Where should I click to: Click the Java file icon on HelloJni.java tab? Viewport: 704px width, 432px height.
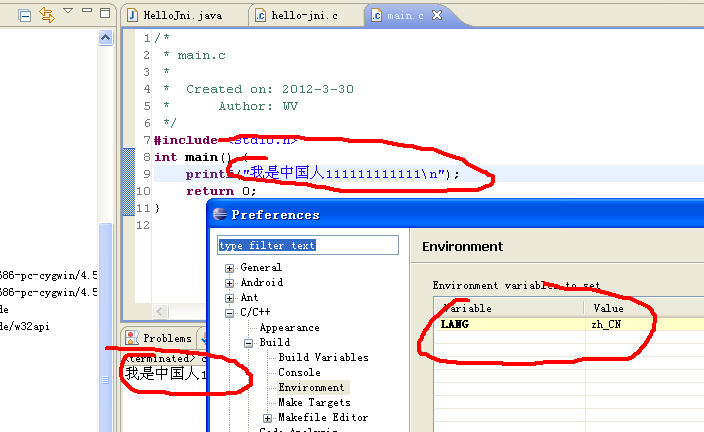pyautogui.click(x=132, y=16)
